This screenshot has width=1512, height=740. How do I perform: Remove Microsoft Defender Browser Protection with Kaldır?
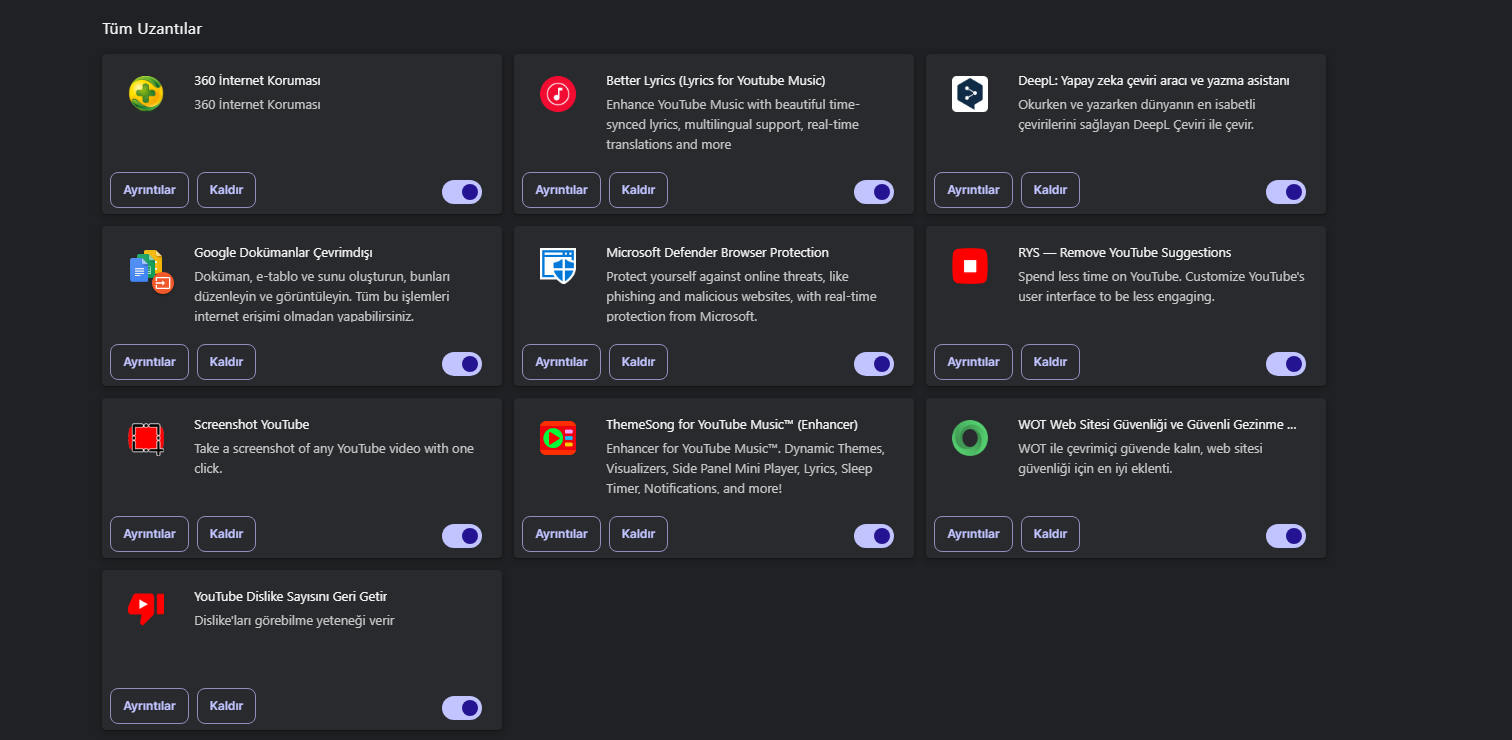tap(638, 362)
